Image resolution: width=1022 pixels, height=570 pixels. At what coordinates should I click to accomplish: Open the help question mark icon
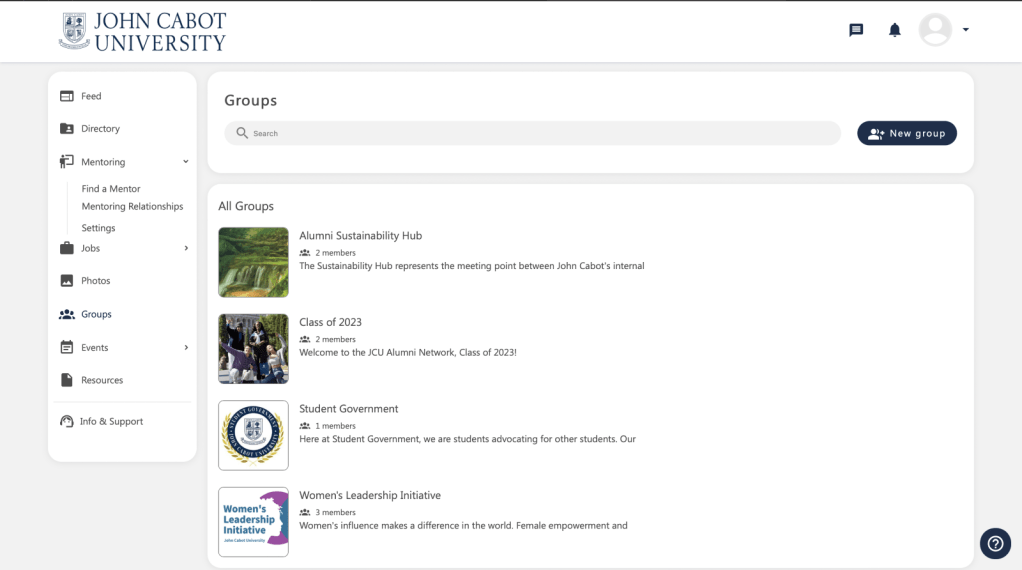tap(995, 543)
